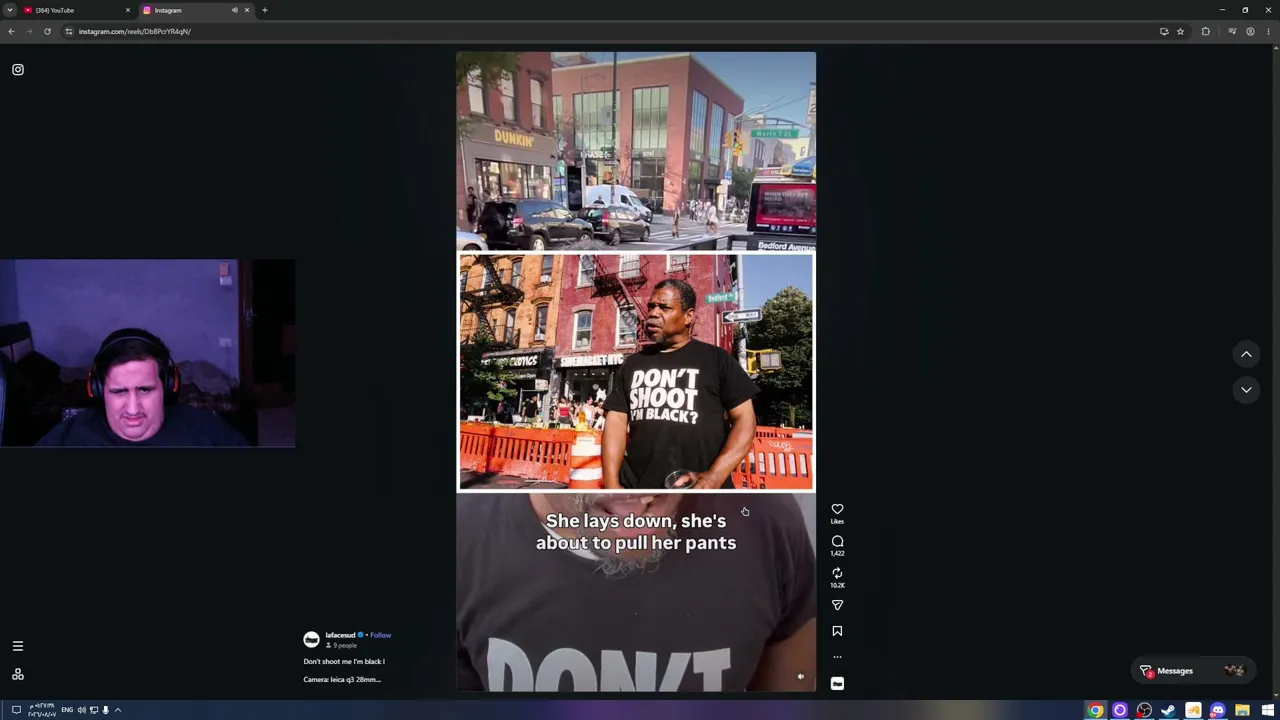Open the notification center icon in the taskbar

tap(16, 710)
